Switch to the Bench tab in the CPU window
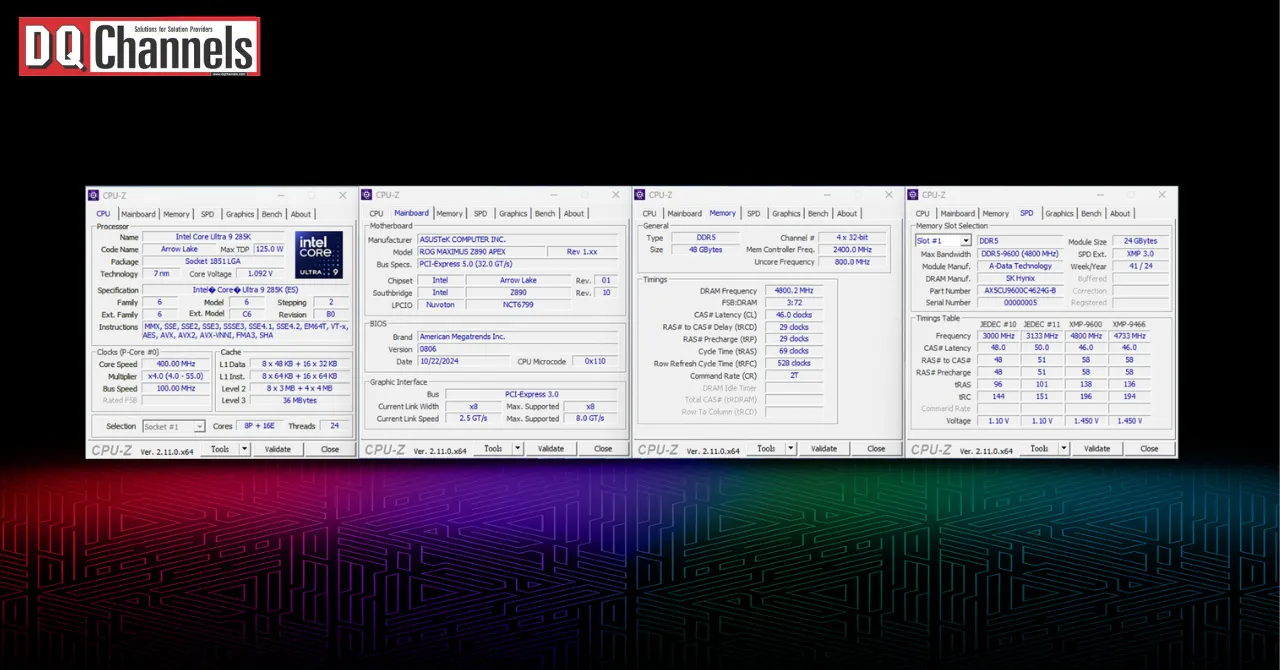Viewport: 1280px width, 670px height. tap(272, 213)
